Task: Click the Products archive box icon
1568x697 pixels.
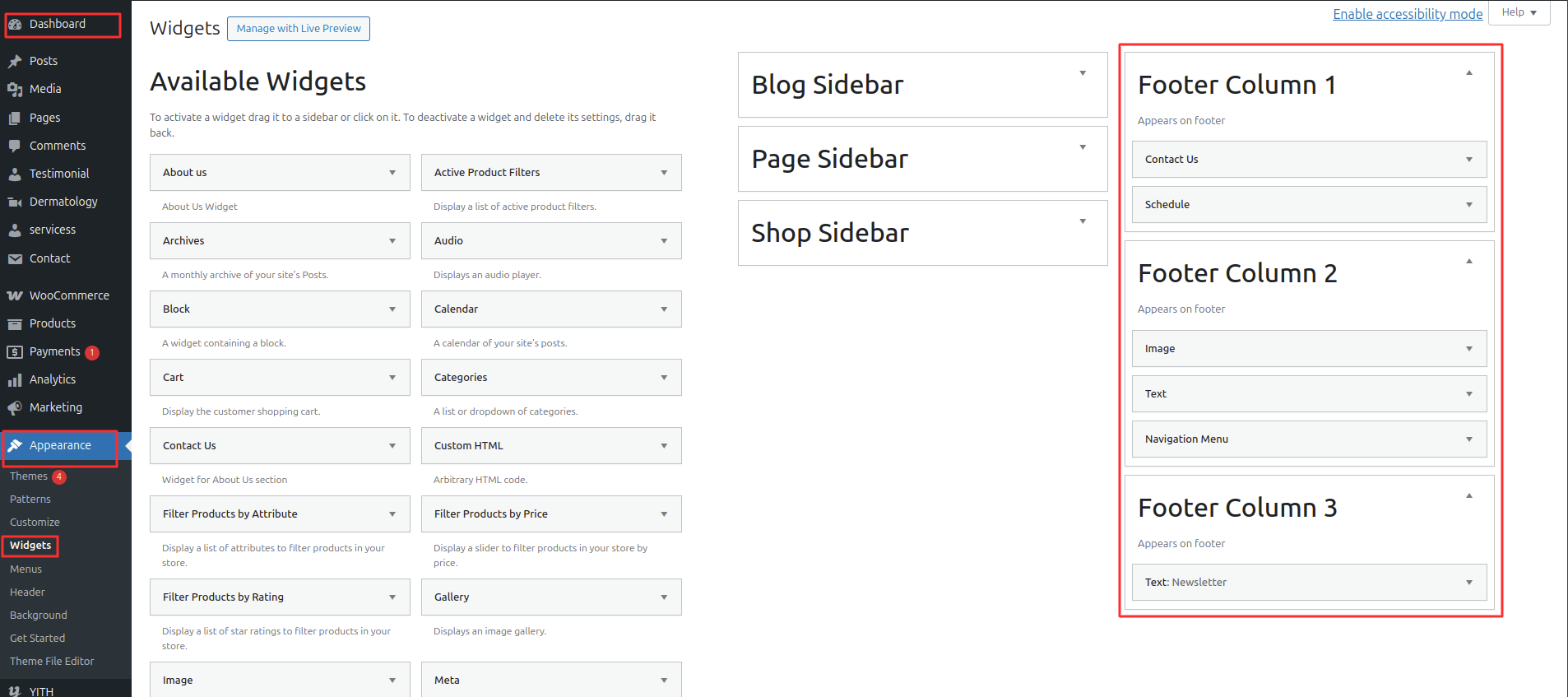Action: tap(15, 323)
